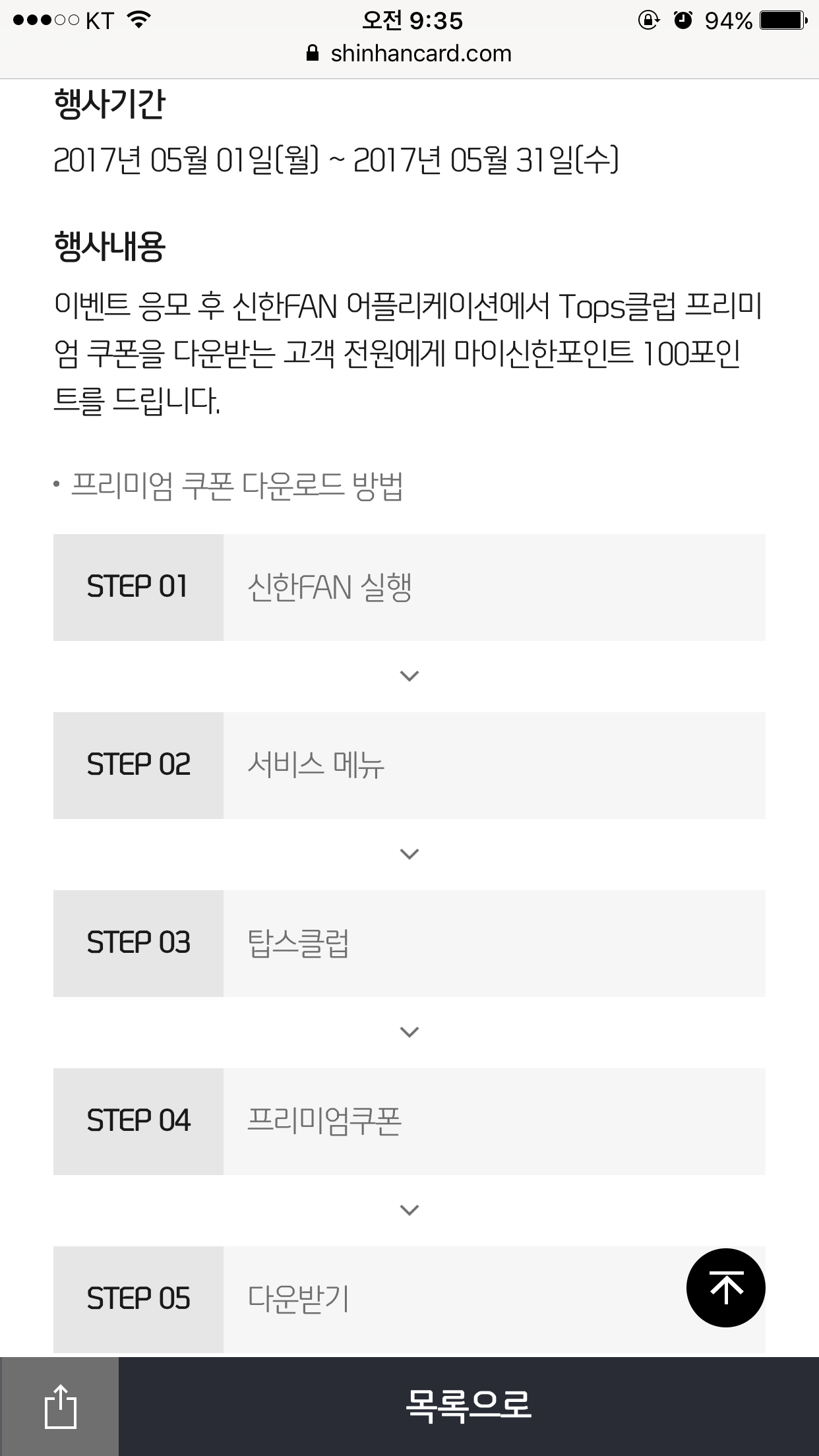Tap the rotation lock status icon
This screenshot has width=819, height=1456.
tap(648, 21)
